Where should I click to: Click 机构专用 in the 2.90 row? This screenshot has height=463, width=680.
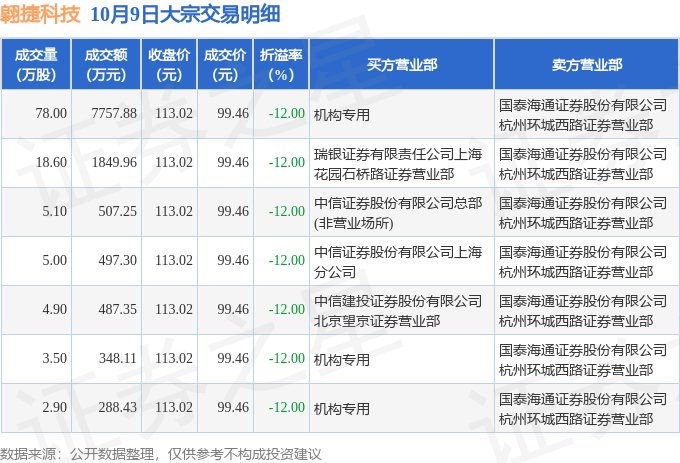342,409
